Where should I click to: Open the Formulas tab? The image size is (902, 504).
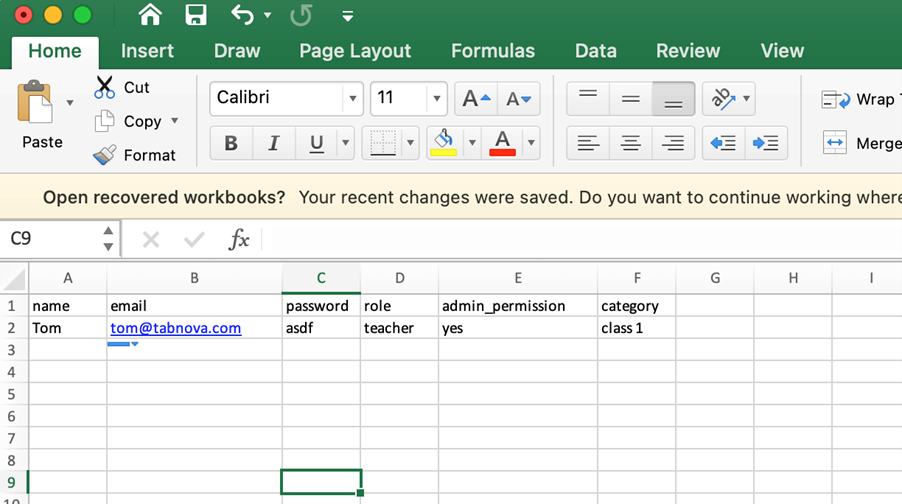[493, 51]
